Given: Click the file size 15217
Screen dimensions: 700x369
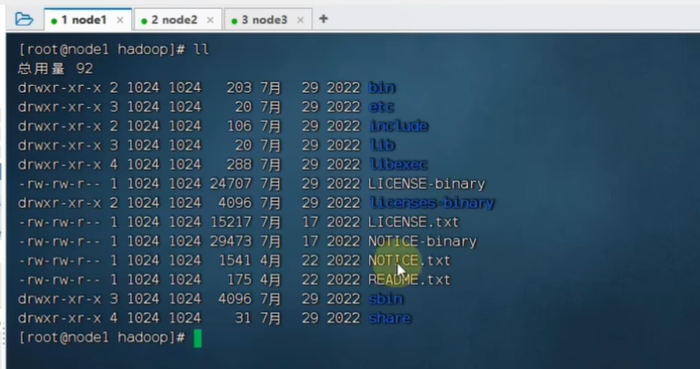Looking at the screenshot, I should [231, 222].
